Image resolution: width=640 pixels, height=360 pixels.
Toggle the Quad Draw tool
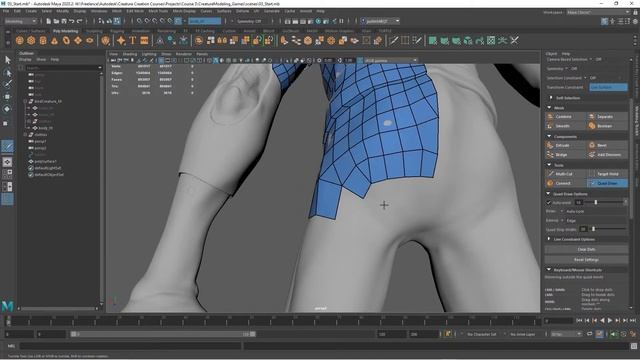(607, 183)
